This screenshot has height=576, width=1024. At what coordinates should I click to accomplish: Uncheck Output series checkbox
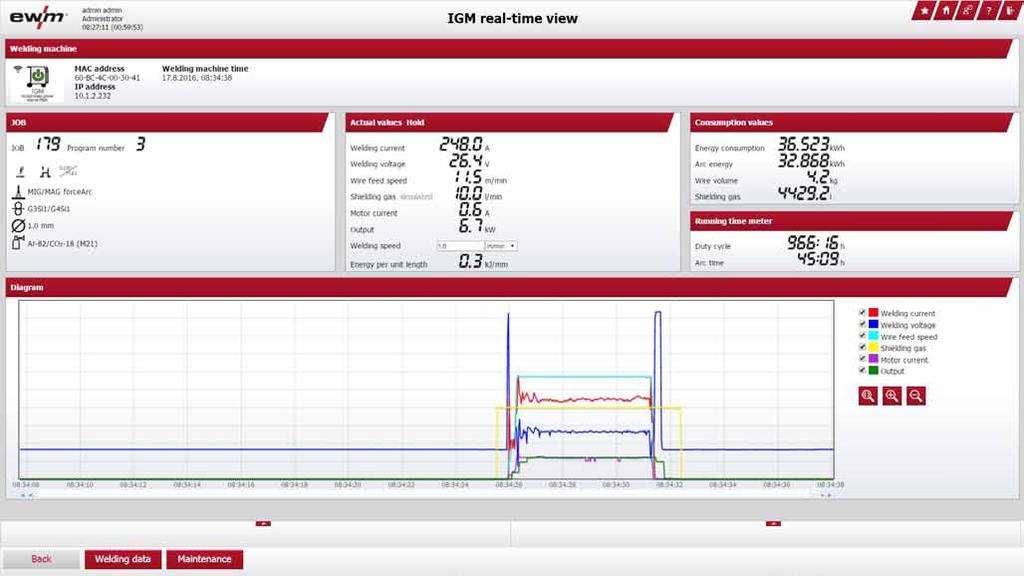(862, 370)
